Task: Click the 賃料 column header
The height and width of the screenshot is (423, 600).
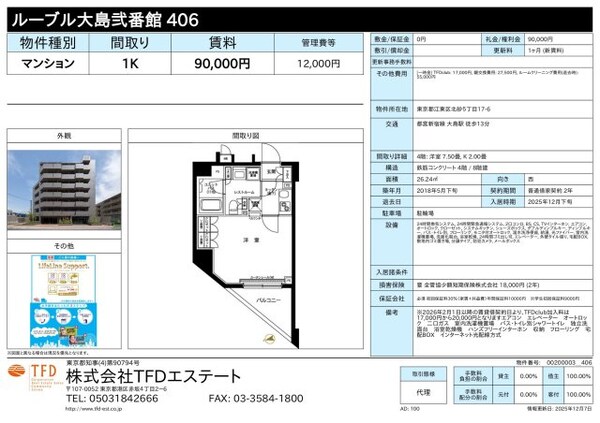Action: [223, 43]
